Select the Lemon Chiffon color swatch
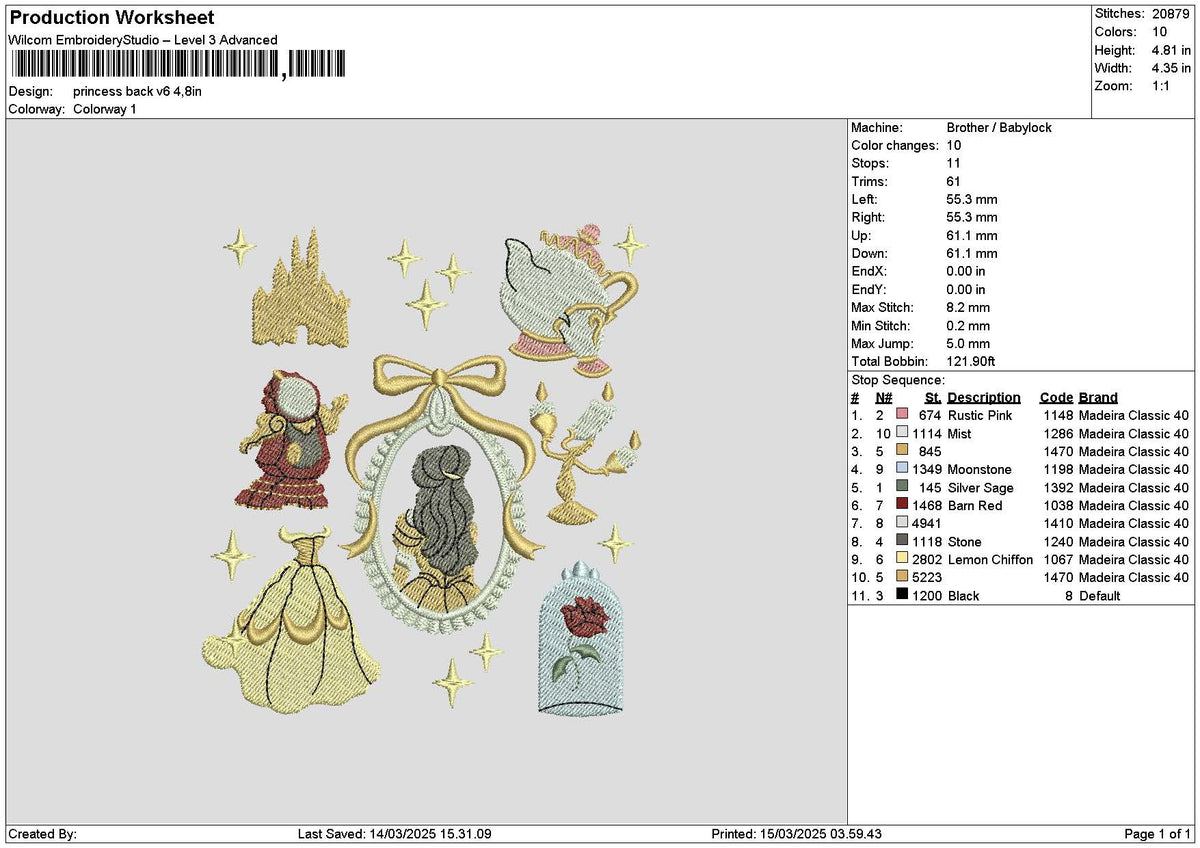Viewport: 1200px width, 848px height. point(902,559)
